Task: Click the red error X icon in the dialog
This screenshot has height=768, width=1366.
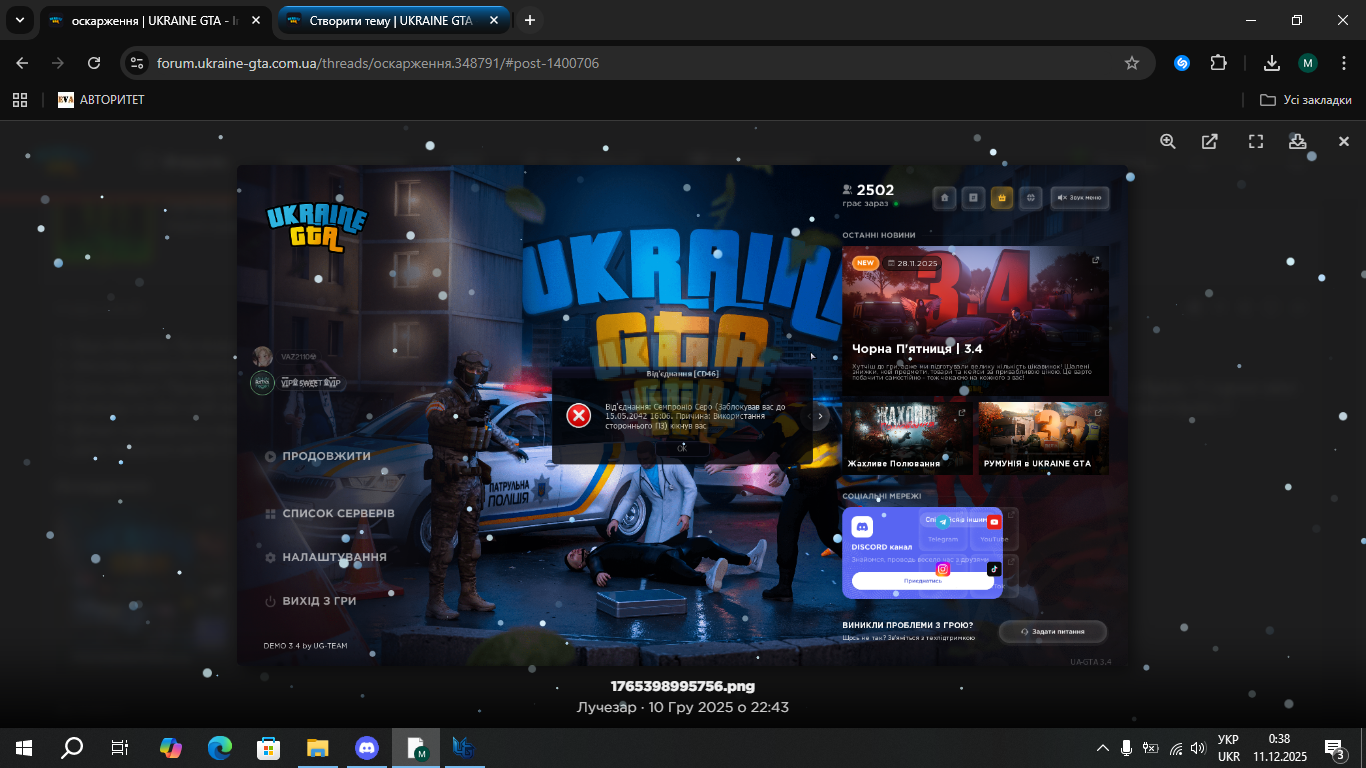Action: click(578, 415)
